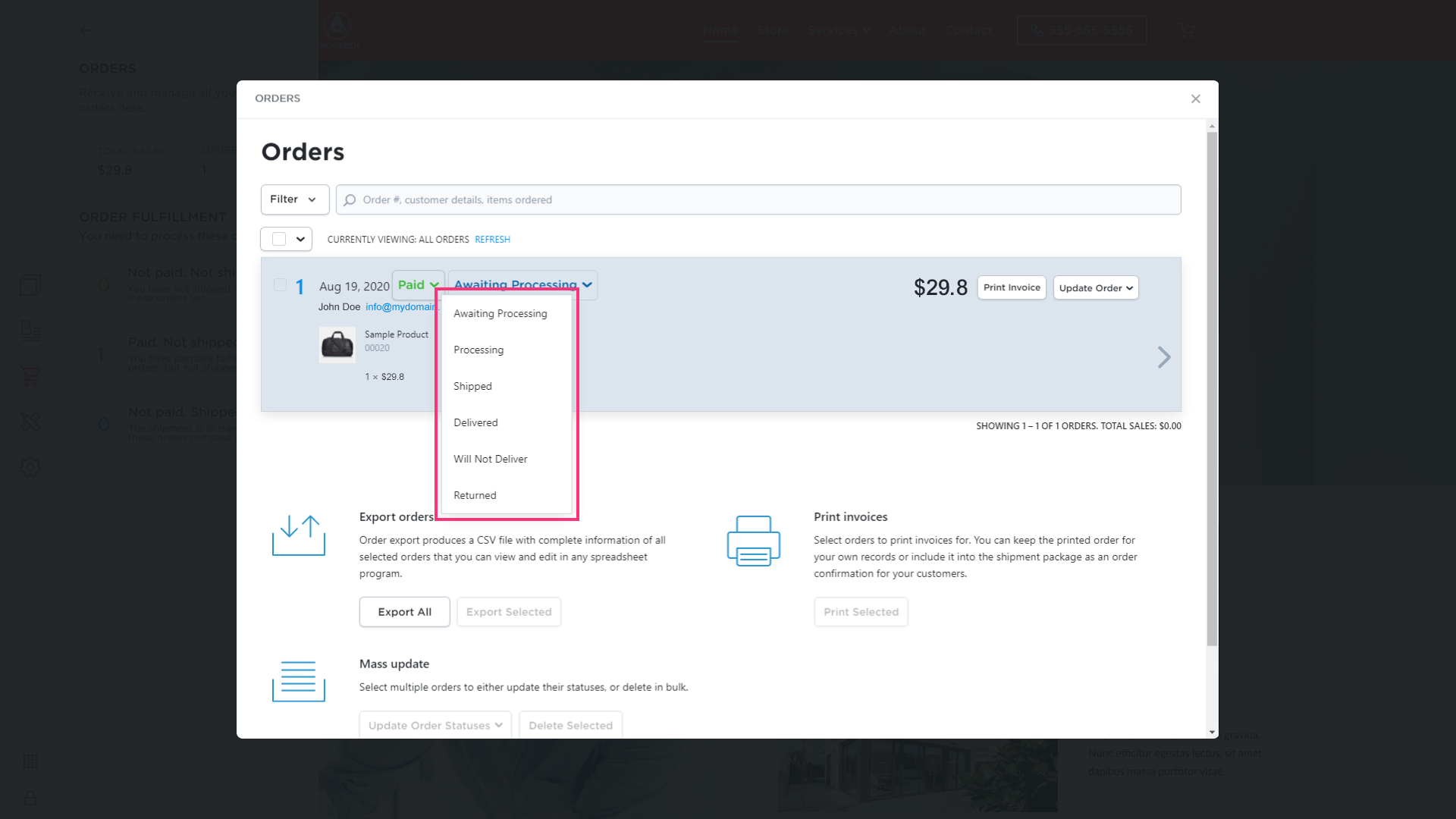Tick the select-all orders checkbox
The image size is (1456, 819).
279,239
